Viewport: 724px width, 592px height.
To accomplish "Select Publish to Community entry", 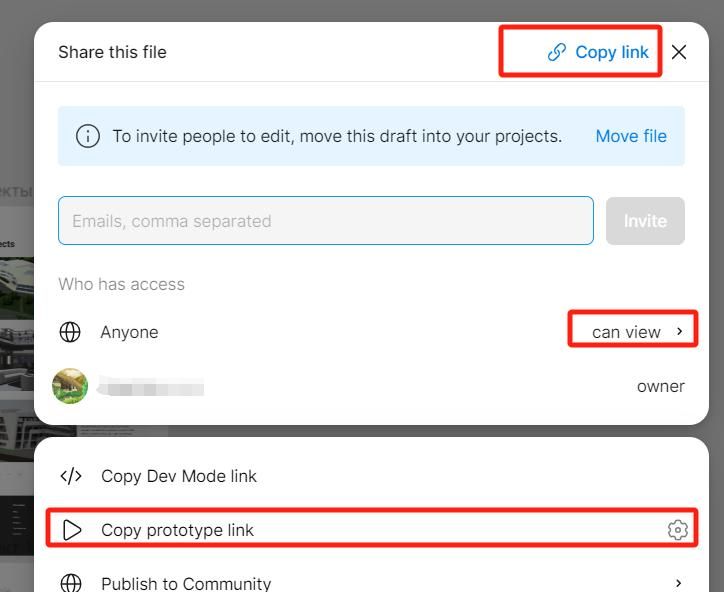I will pyautogui.click(x=186, y=584).
